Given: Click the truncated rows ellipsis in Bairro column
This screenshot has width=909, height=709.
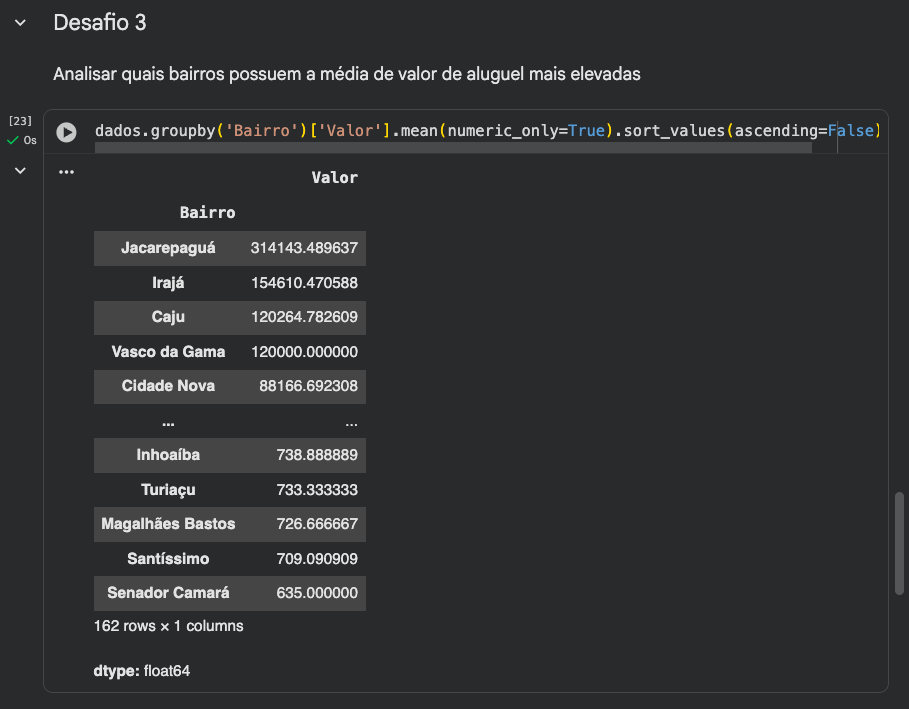Looking at the screenshot, I should point(168,421).
